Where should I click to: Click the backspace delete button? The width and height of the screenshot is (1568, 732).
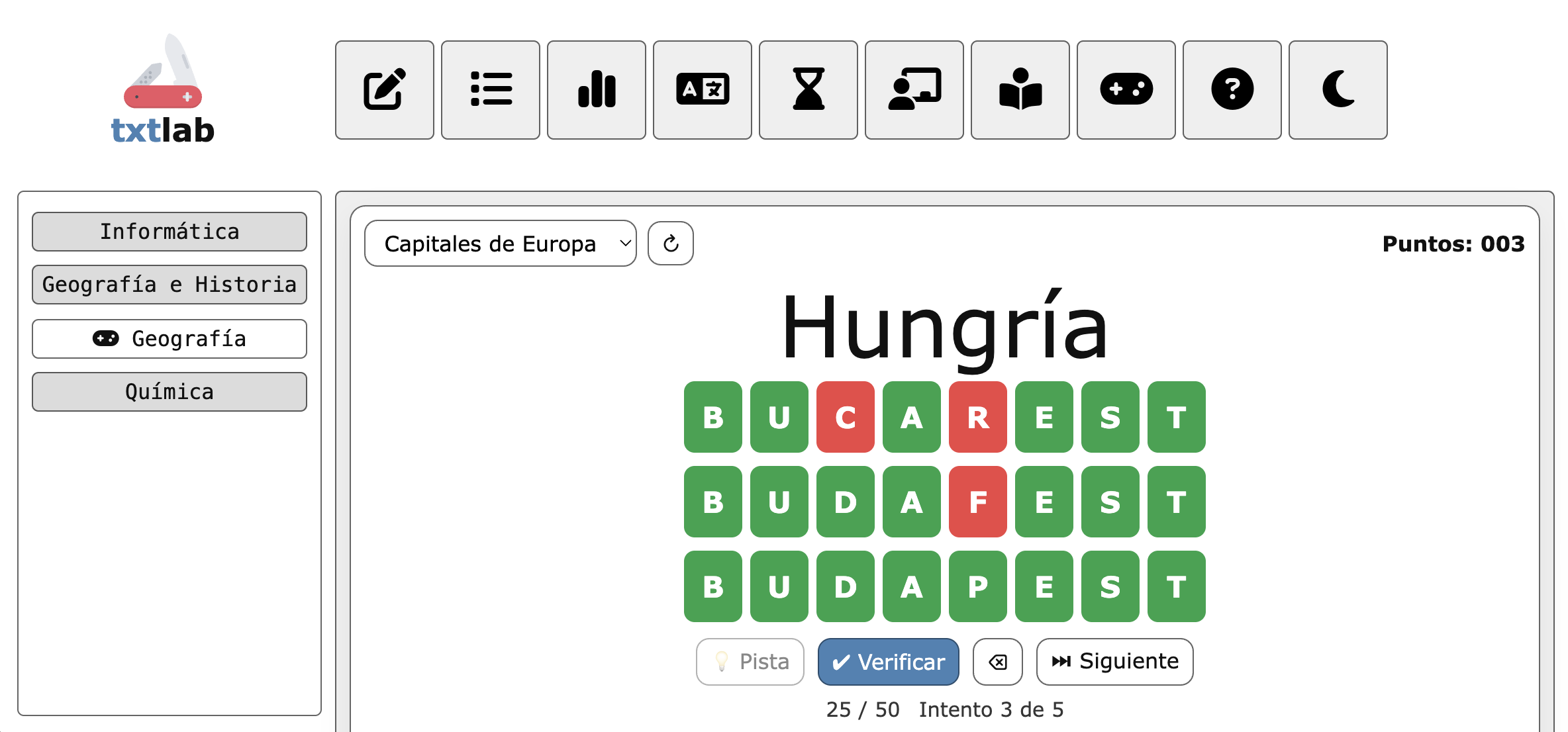click(997, 661)
